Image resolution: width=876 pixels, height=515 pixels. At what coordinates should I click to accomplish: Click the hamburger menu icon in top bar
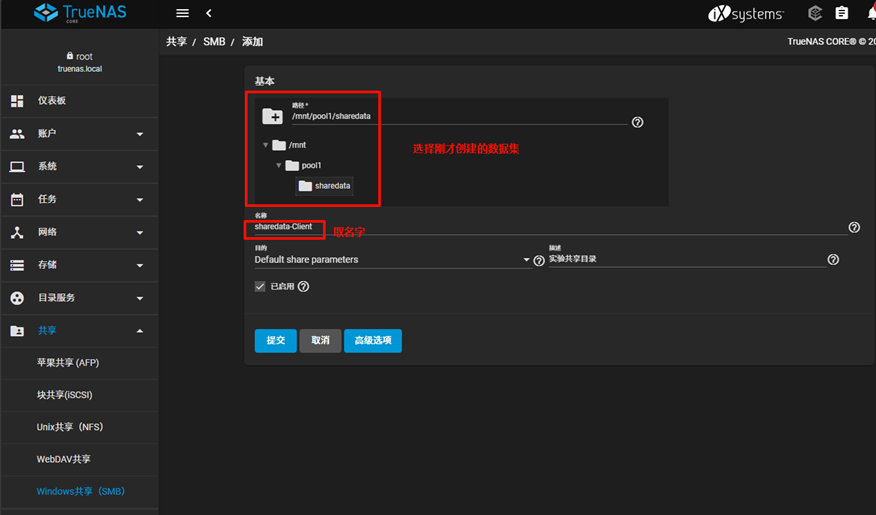182,13
